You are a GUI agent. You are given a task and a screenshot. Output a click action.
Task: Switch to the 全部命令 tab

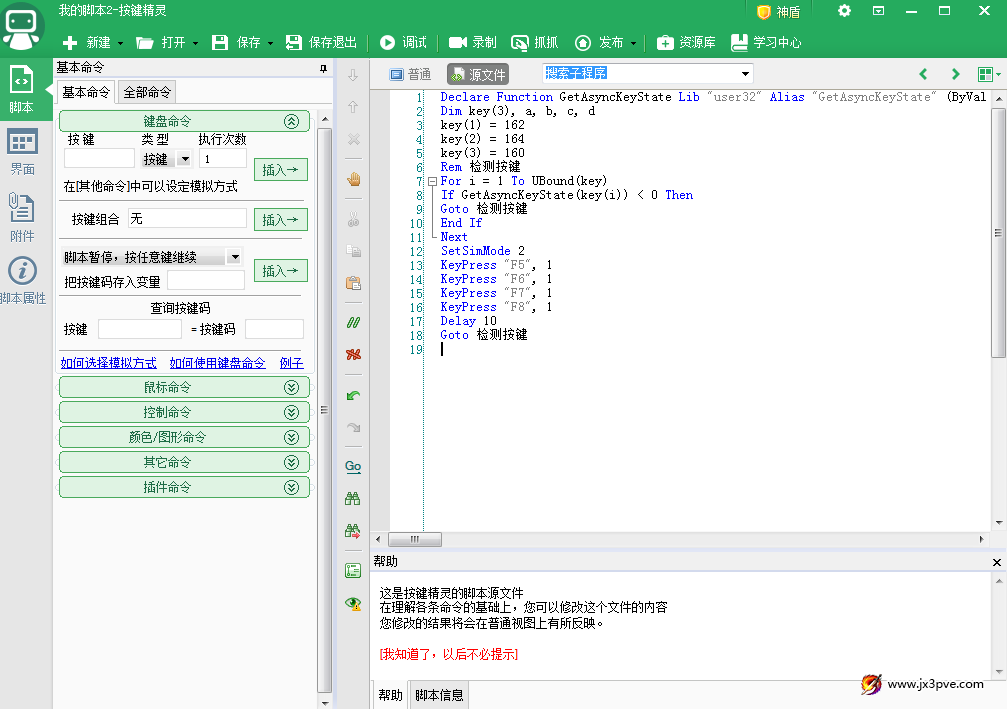click(147, 92)
